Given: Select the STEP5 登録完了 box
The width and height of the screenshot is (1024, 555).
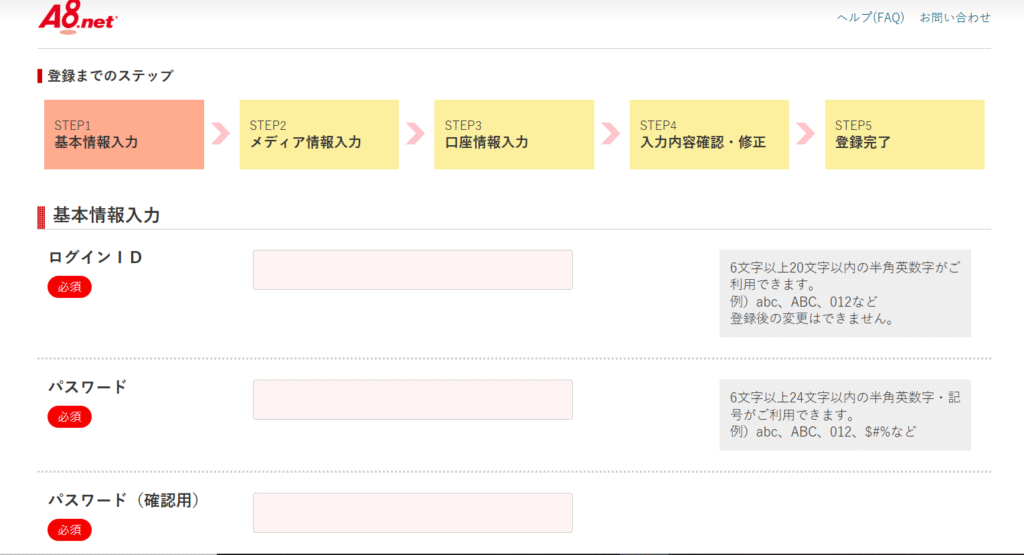Looking at the screenshot, I should 904,135.
